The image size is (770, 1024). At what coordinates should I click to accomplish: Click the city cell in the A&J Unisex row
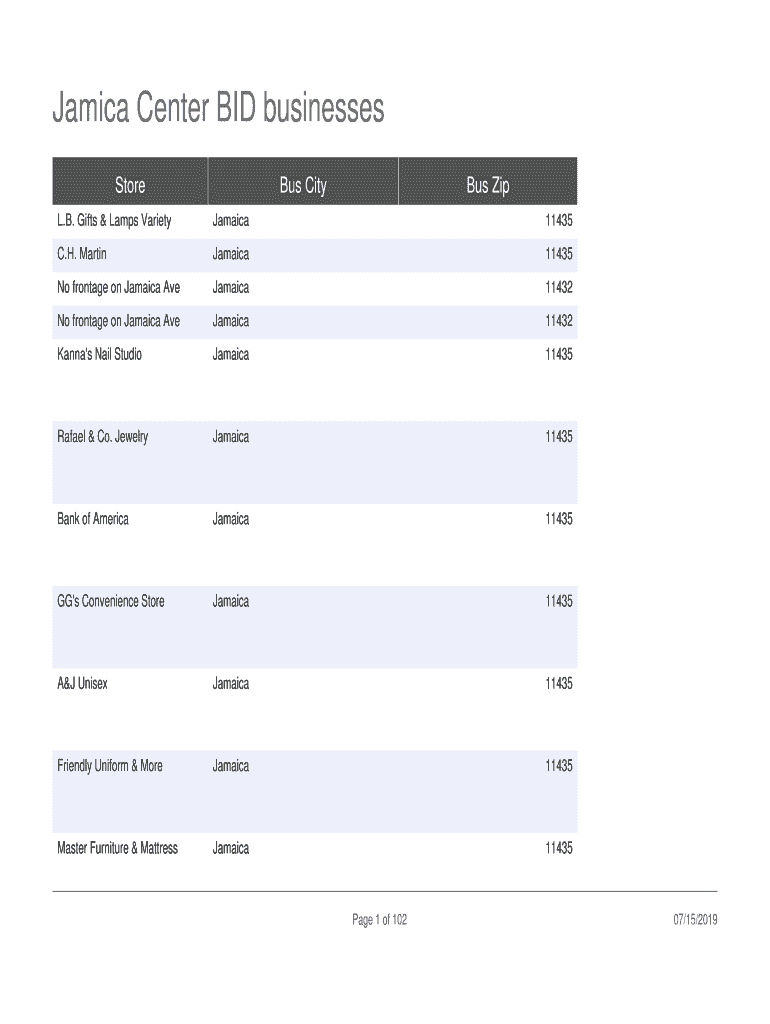231,684
